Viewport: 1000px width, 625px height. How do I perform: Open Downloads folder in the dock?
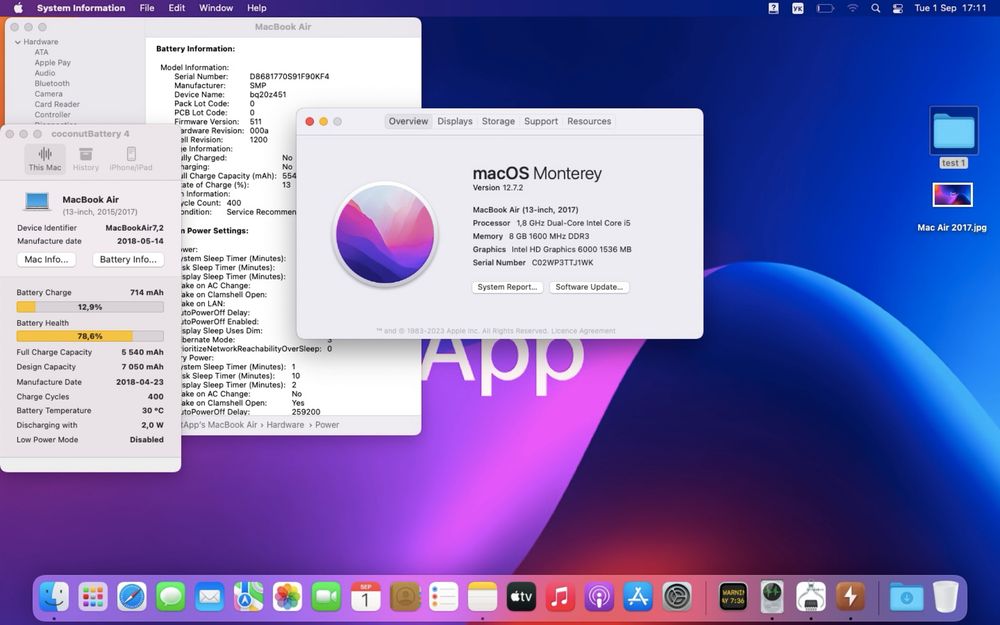(x=906, y=598)
